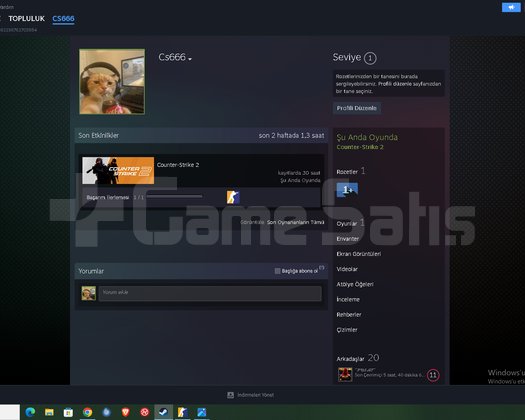
Task: Click the Başarım İlerlemesi progress bar
Action: [174, 197]
